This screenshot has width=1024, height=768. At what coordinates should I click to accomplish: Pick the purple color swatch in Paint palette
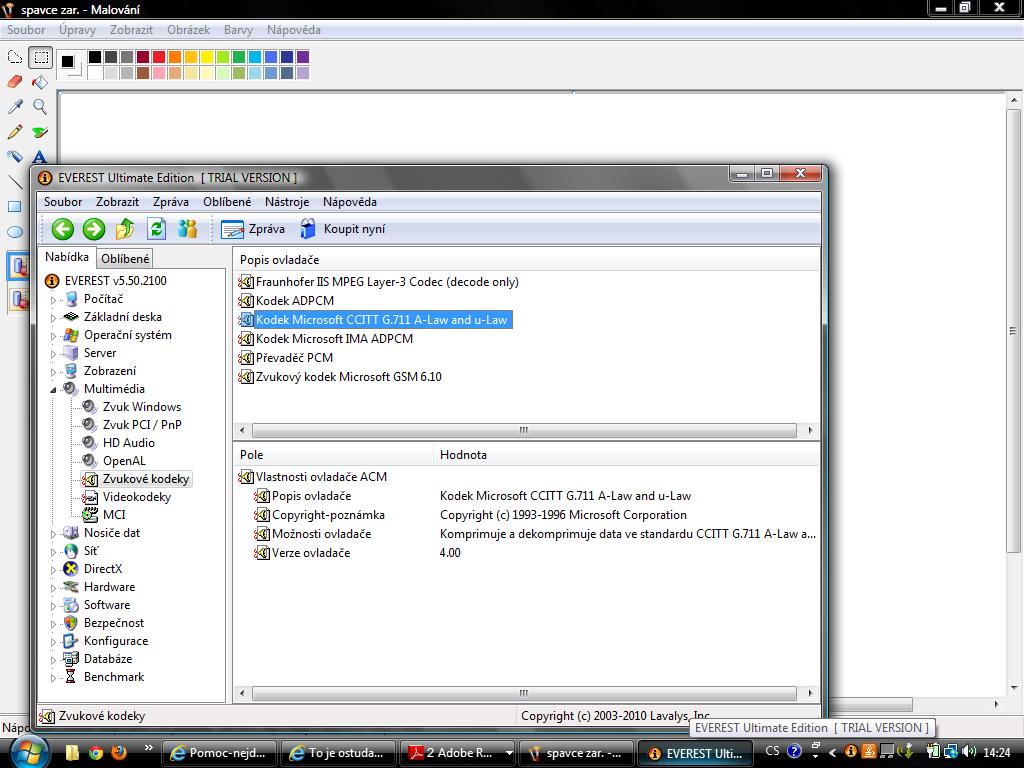(x=303, y=57)
